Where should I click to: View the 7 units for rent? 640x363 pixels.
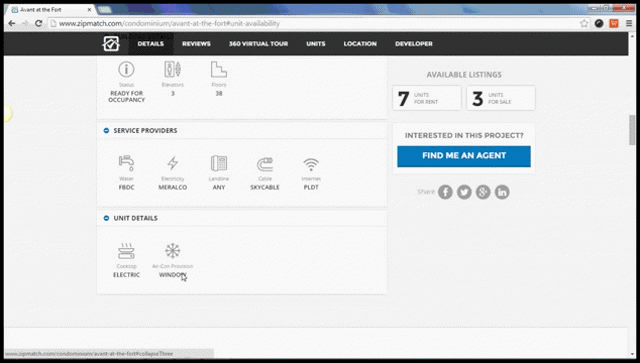[x=427, y=98]
